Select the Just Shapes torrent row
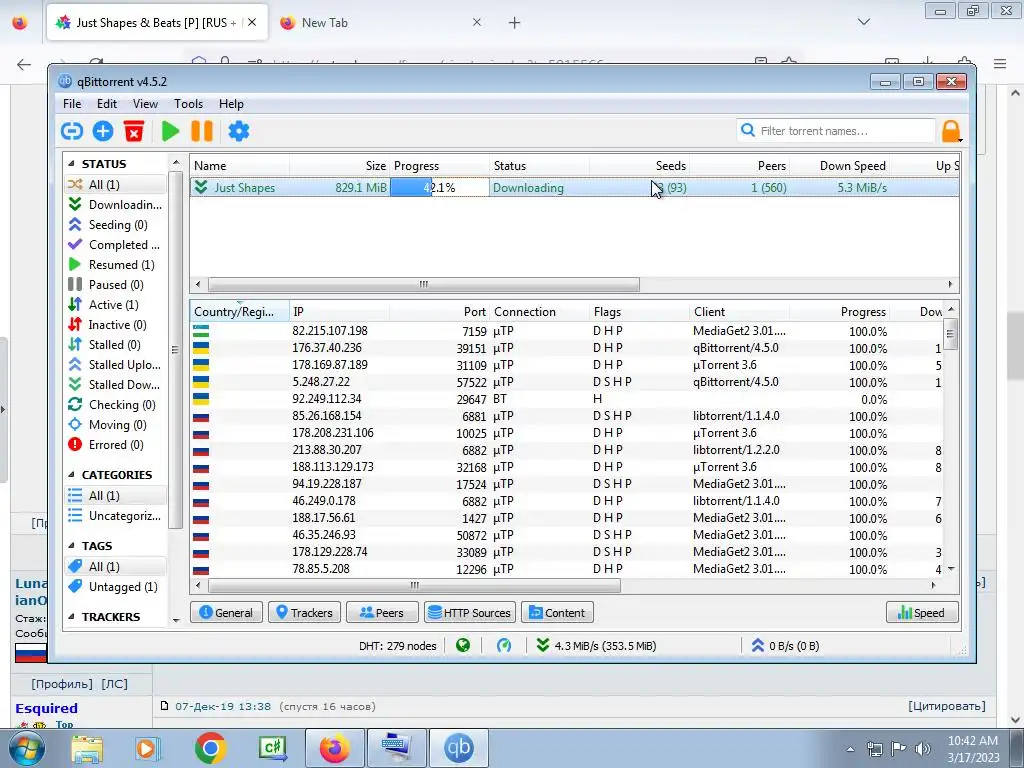1024x768 pixels. click(574, 187)
